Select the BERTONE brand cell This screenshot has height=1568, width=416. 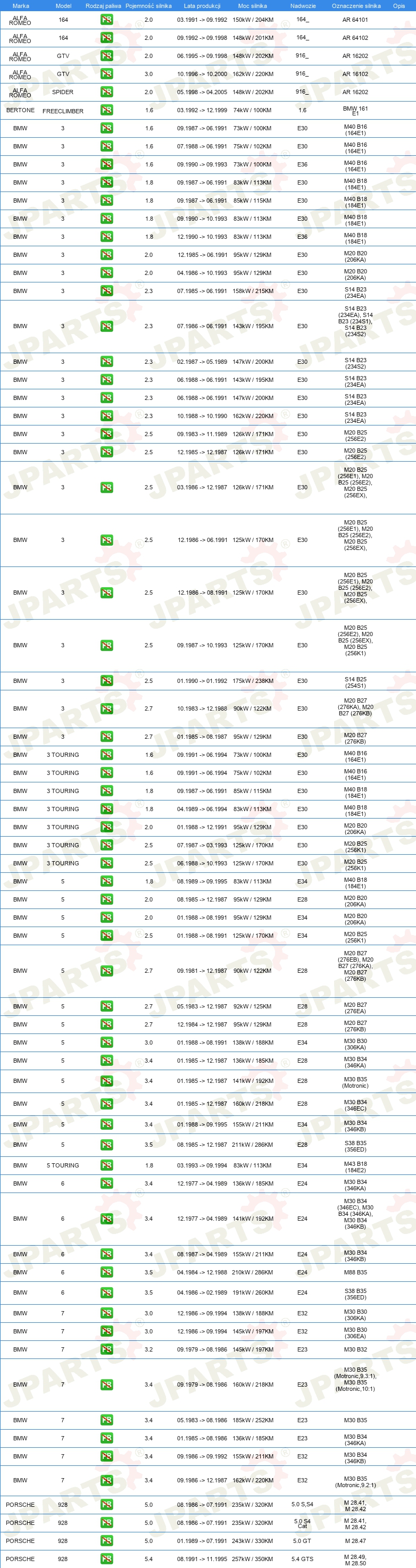20,110
